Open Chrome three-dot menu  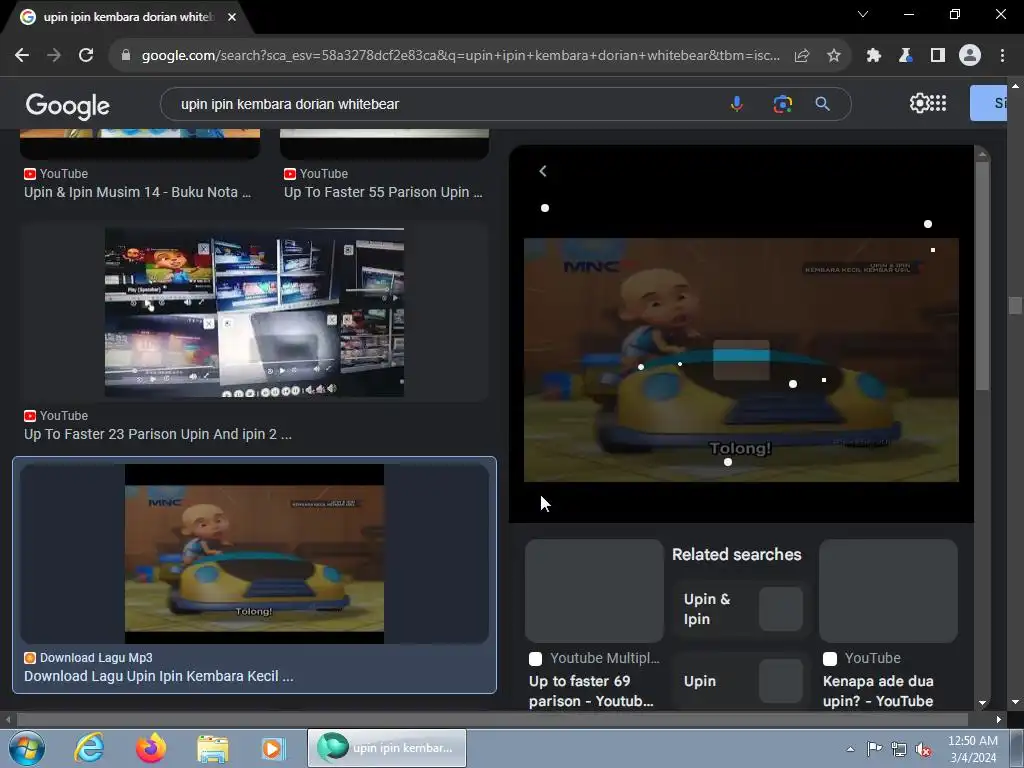coord(1002,56)
